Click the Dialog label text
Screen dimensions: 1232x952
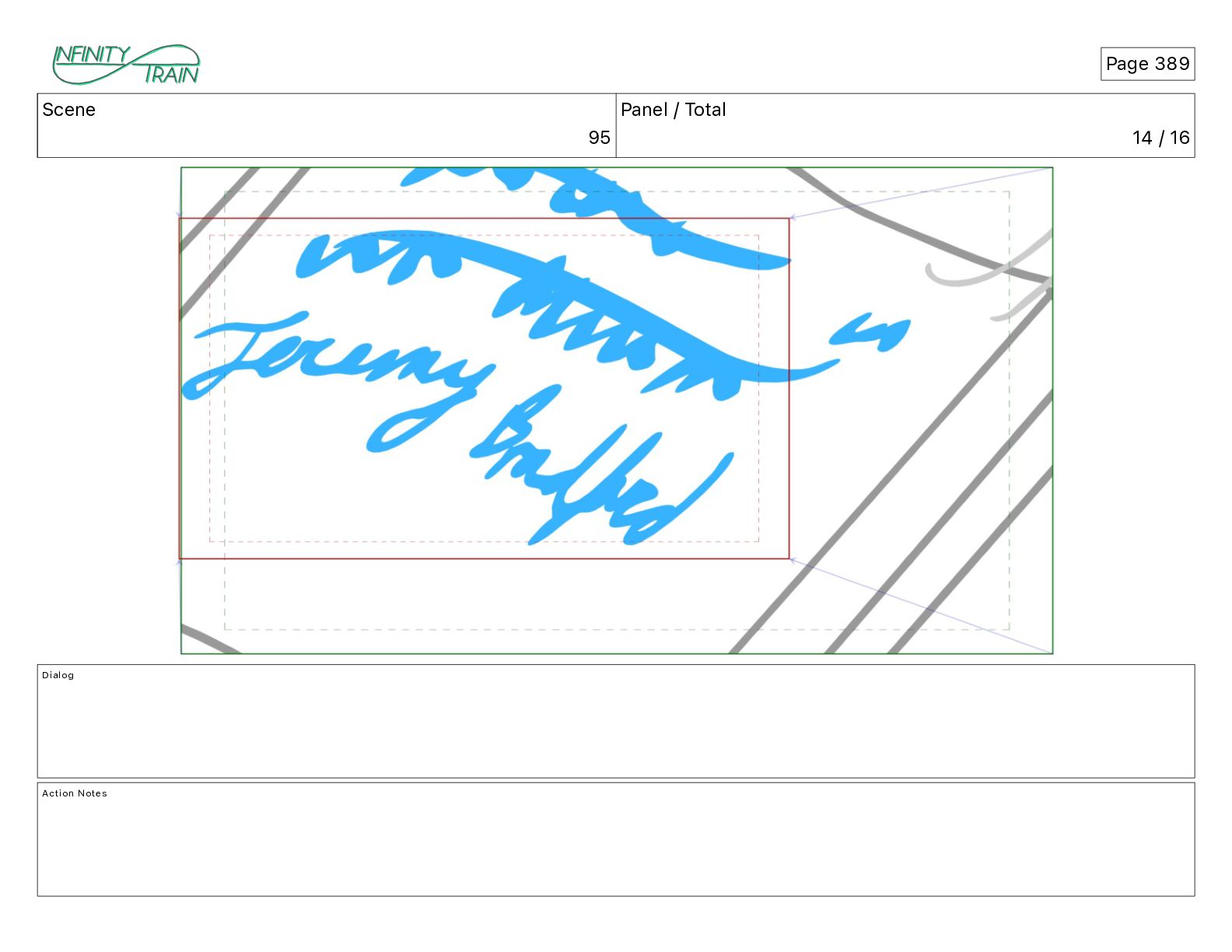pos(58,675)
